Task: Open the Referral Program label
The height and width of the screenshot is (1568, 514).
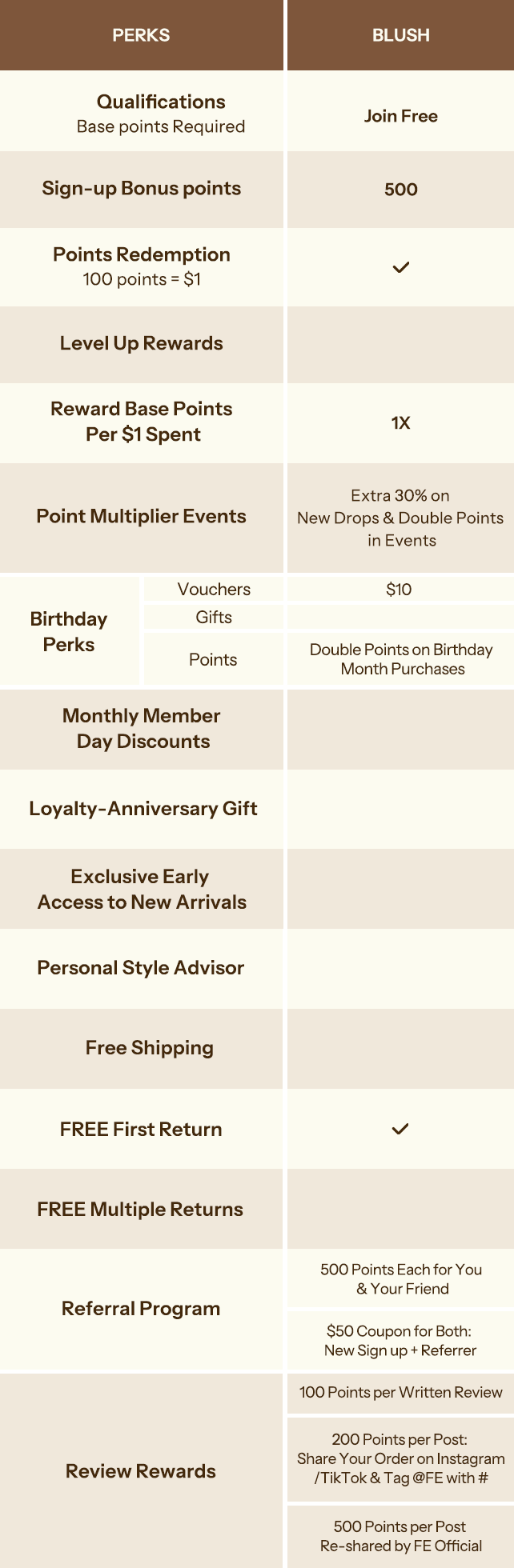Action: point(141,1309)
